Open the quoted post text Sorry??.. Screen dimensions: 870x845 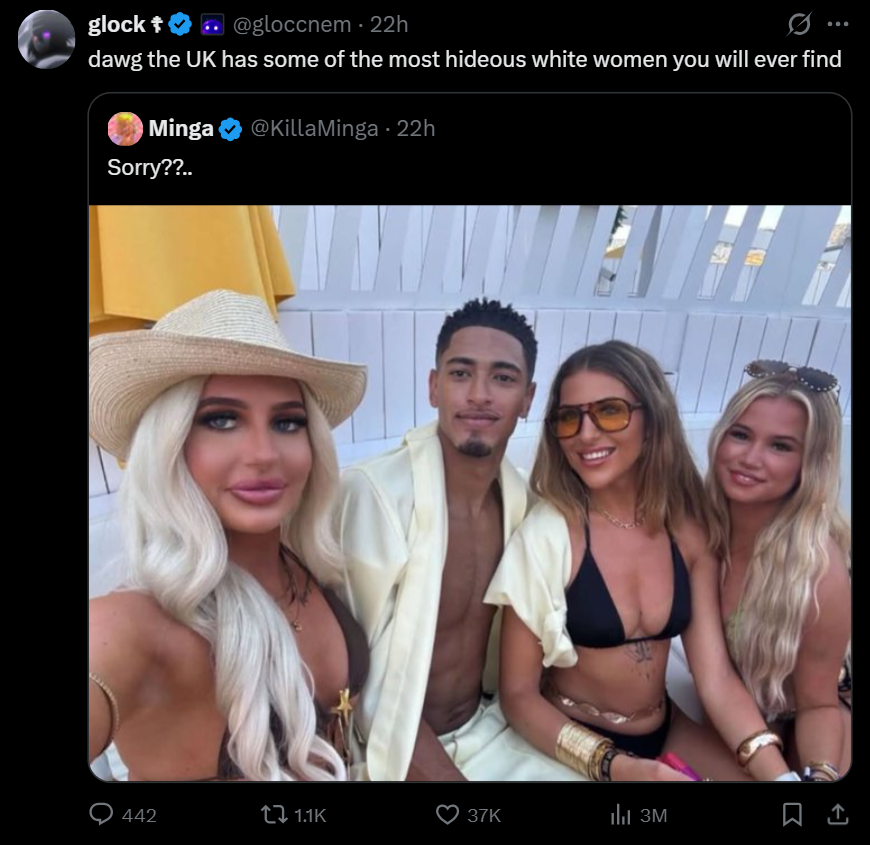point(150,168)
